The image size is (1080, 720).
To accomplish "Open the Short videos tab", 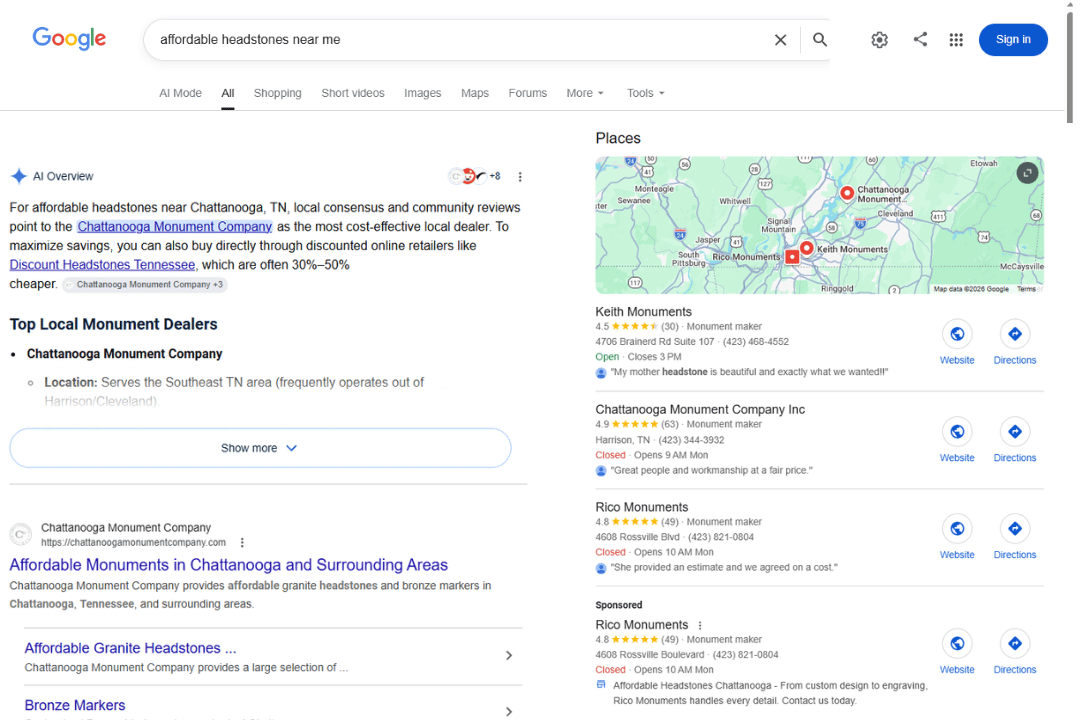I will tap(353, 93).
